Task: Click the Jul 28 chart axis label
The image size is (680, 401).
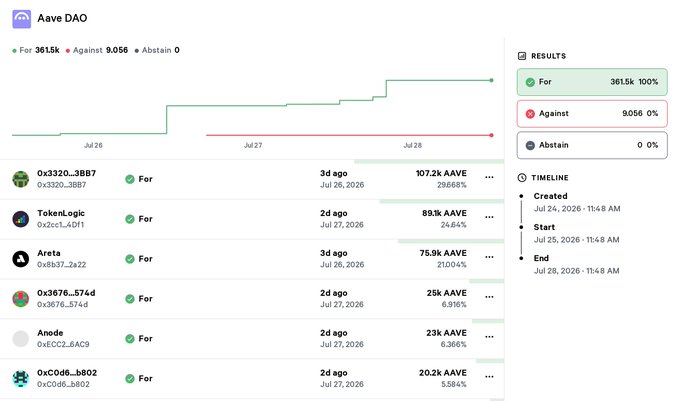Action: click(x=412, y=145)
